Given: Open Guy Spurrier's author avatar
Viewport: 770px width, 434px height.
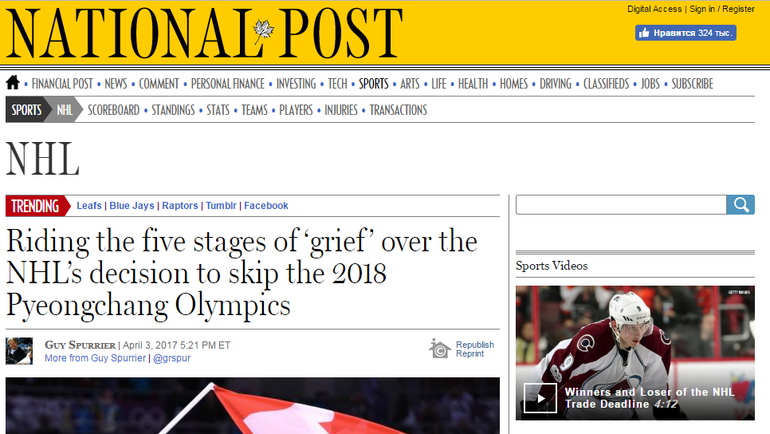Looking at the screenshot, I should (19, 351).
